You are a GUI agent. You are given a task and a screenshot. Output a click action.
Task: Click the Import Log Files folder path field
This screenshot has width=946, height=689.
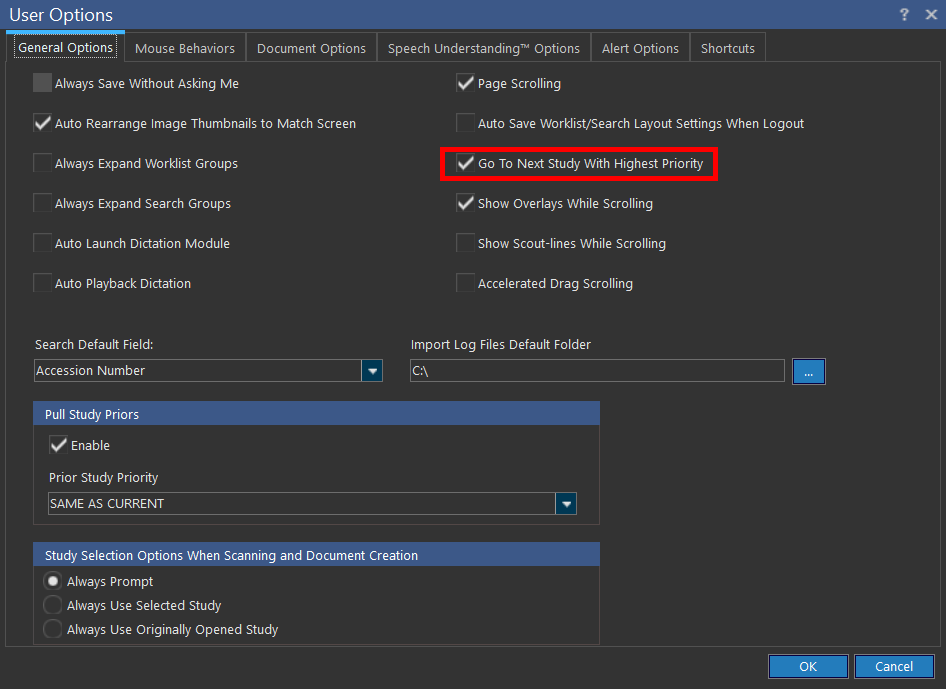597,371
